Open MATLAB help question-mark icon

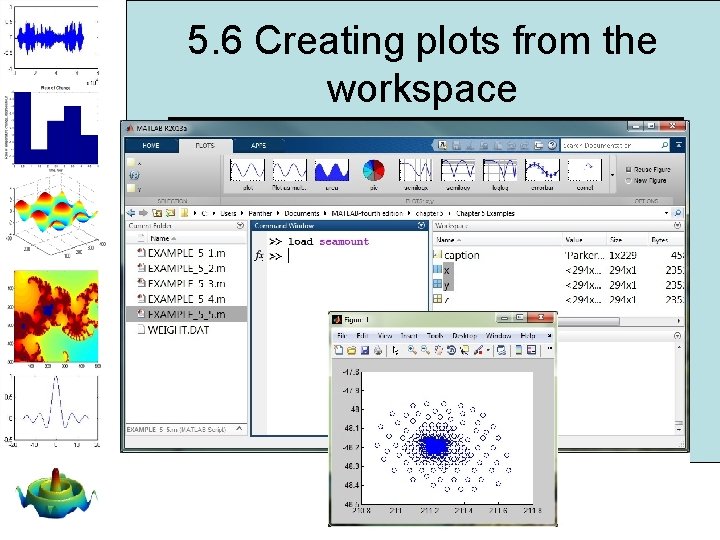[552, 145]
